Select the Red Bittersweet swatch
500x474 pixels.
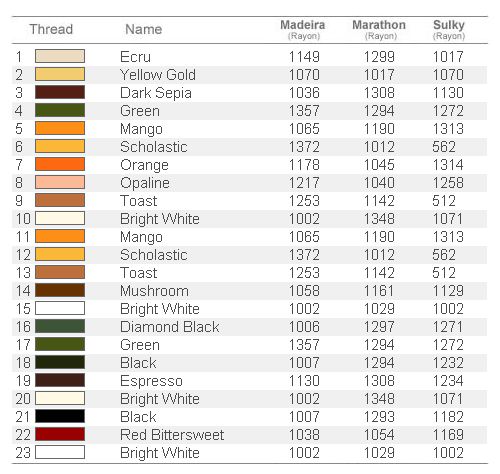tap(60, 434)
